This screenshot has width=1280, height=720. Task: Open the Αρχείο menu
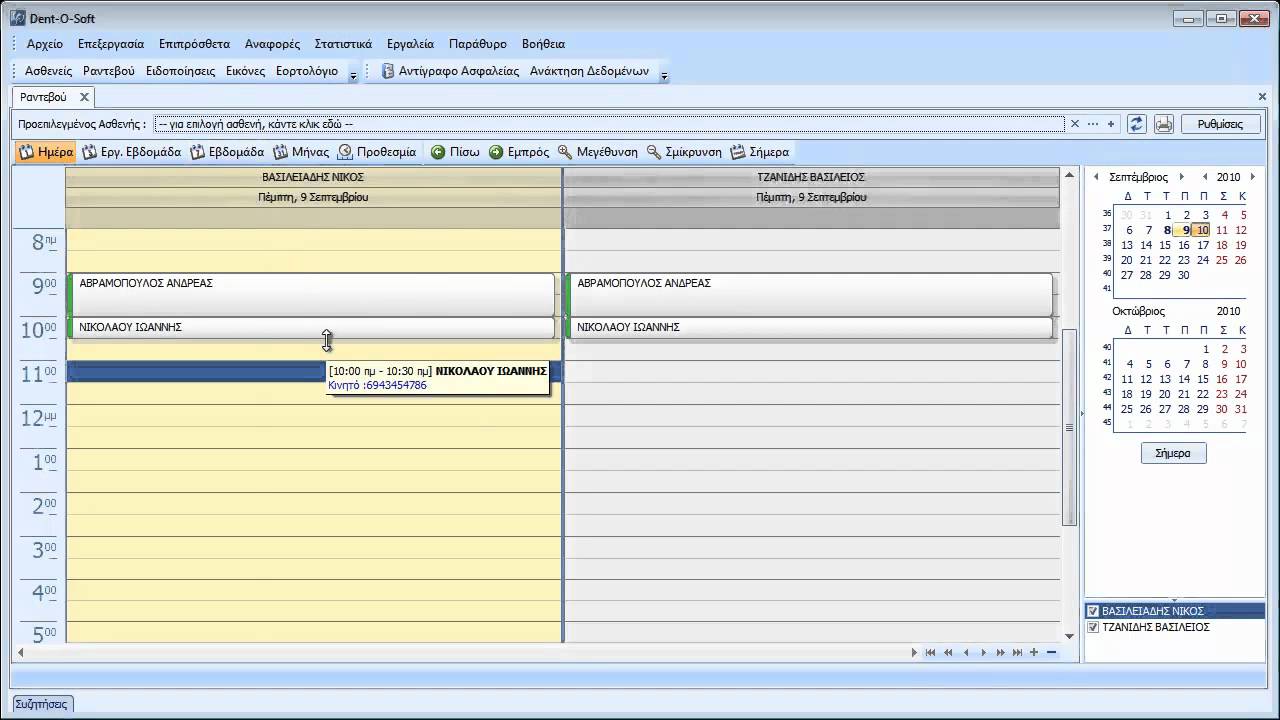point(45,44)
